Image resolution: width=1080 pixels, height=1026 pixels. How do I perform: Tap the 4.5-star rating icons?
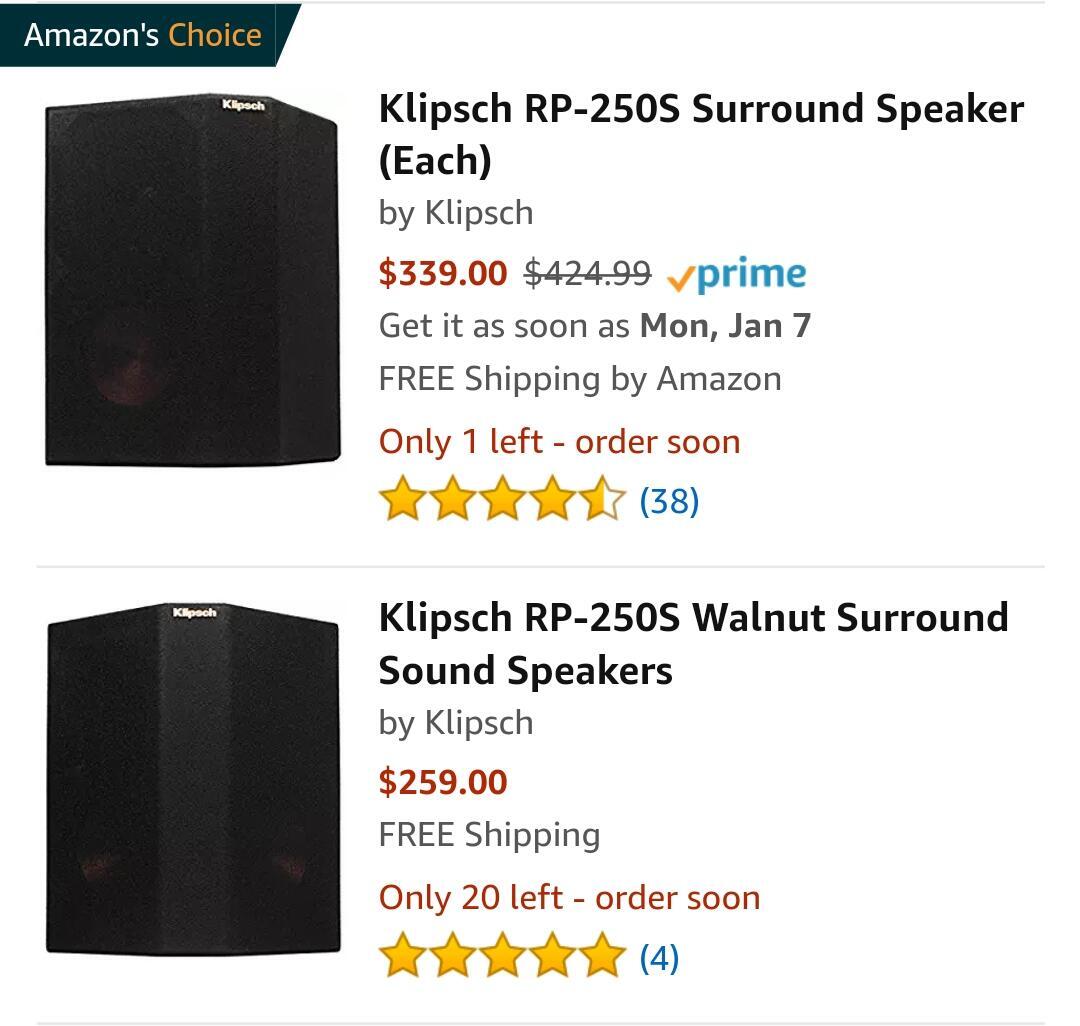tap(502, 499)
